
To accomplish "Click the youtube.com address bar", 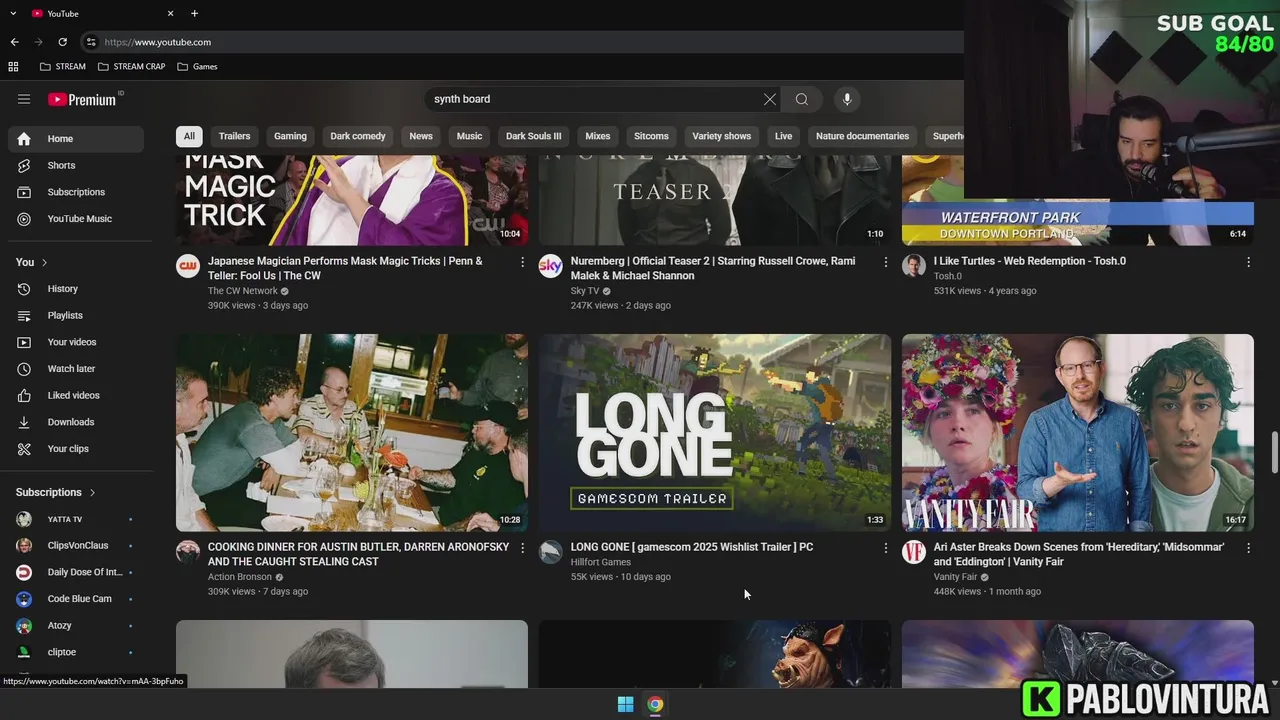I will [520, 42].
